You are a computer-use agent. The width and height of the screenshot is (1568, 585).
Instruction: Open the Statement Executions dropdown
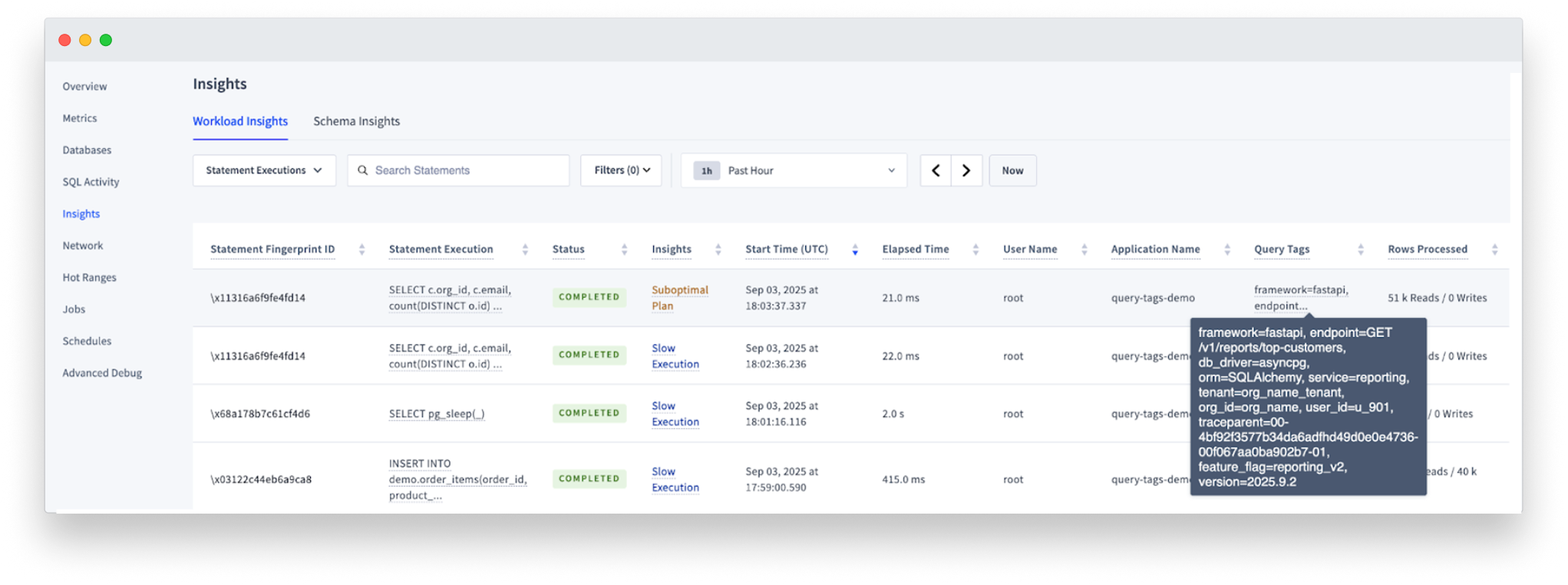click(264, 170)
